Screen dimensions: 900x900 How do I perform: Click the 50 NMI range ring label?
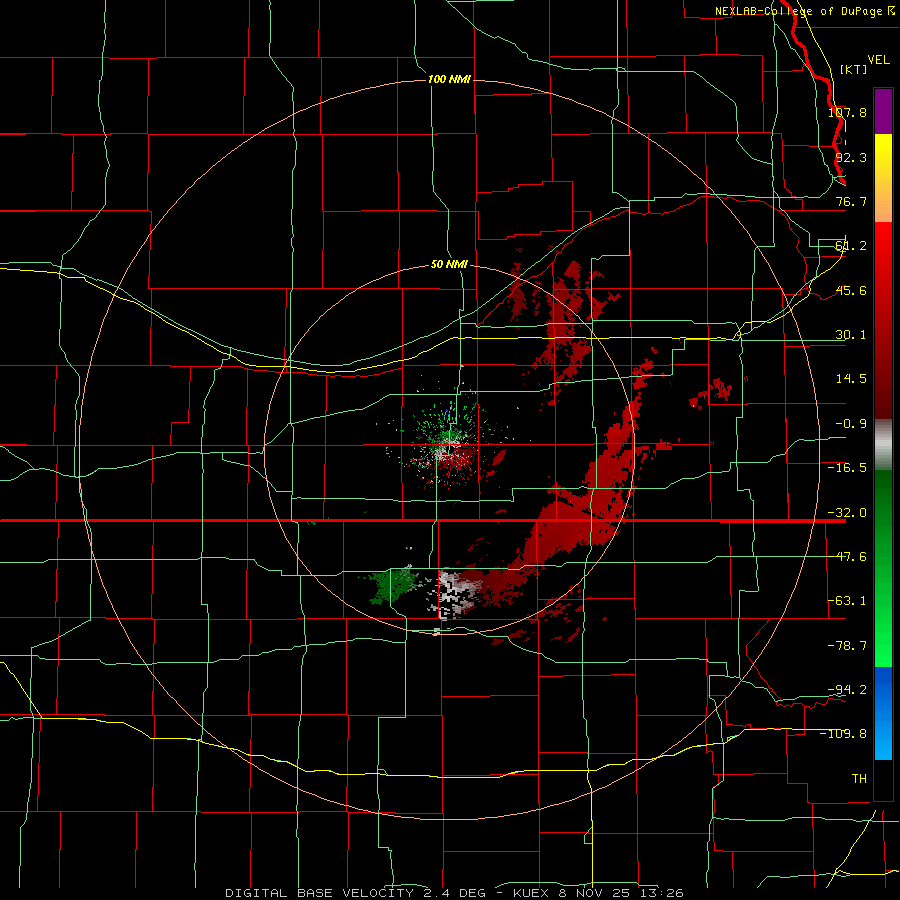449,264
